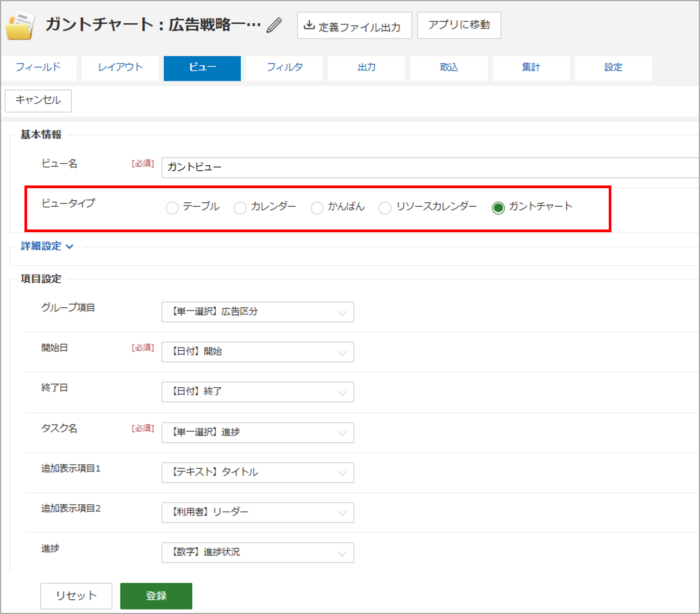Open the 追加表示項目2 dropdown
This screenshot has height=614, width=700.
[x=258, y=512]
